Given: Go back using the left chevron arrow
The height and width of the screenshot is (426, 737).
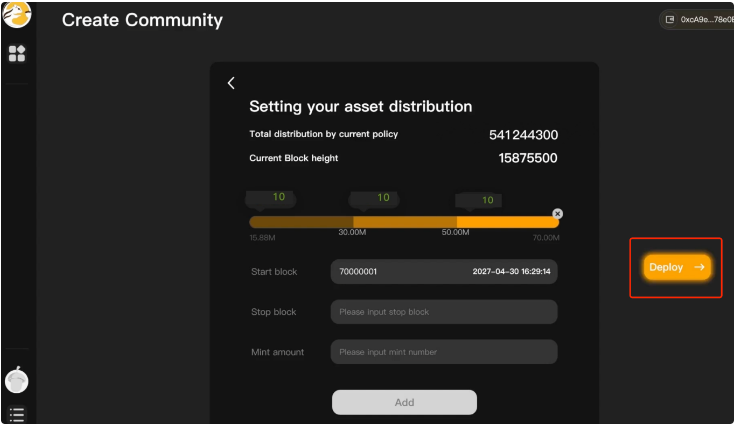Looking at the screenshot, I should pos(231,84).
